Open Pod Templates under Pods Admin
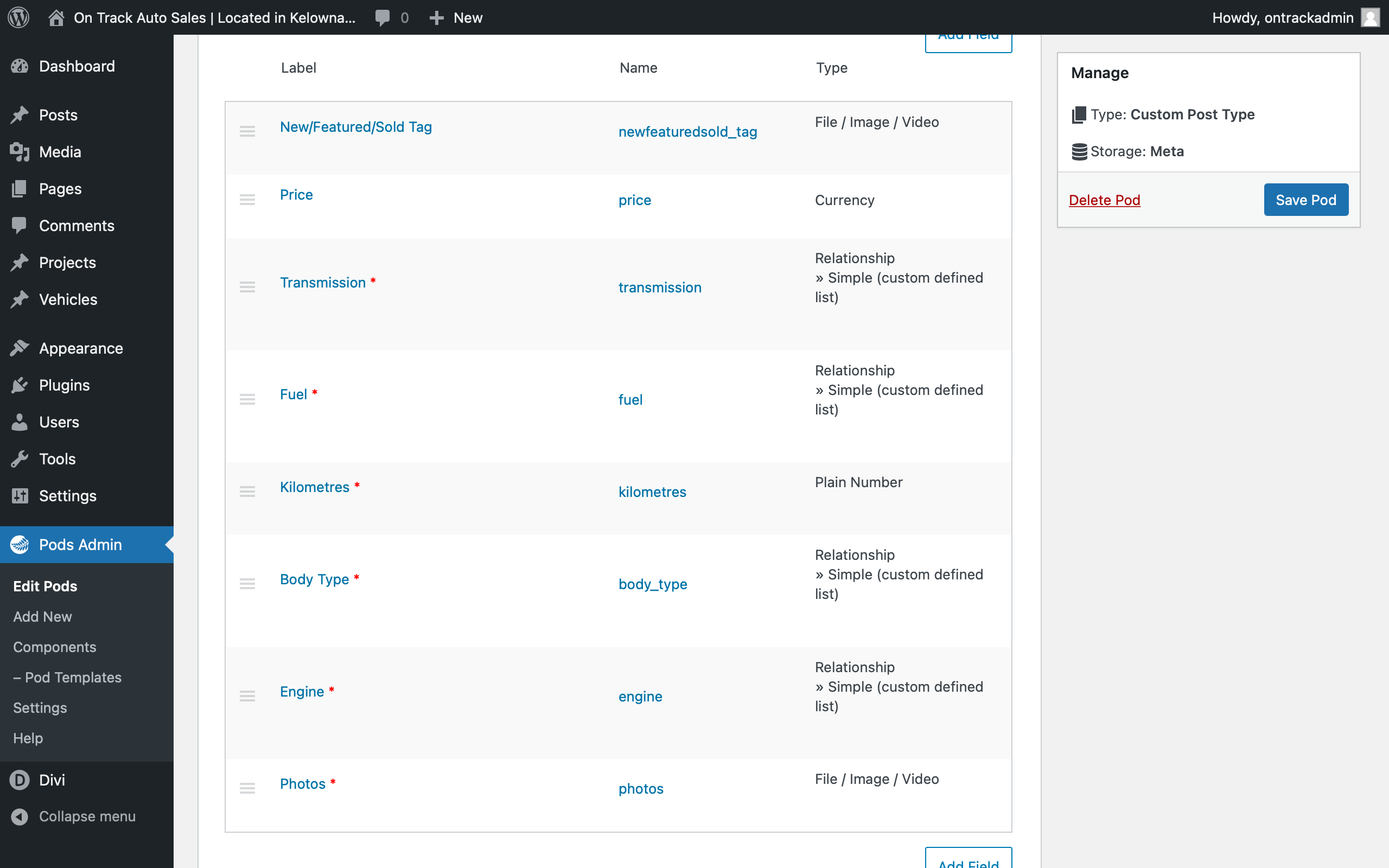This screenshot has width=1389, height=868. (67, 678)
